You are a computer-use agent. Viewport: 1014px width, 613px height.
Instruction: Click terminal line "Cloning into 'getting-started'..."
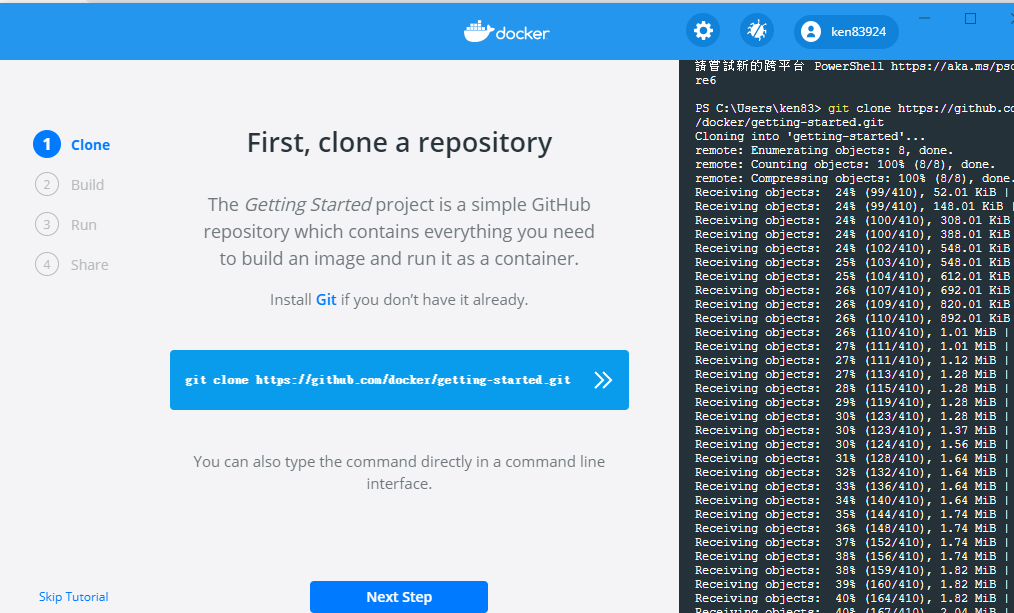[810, 136]
